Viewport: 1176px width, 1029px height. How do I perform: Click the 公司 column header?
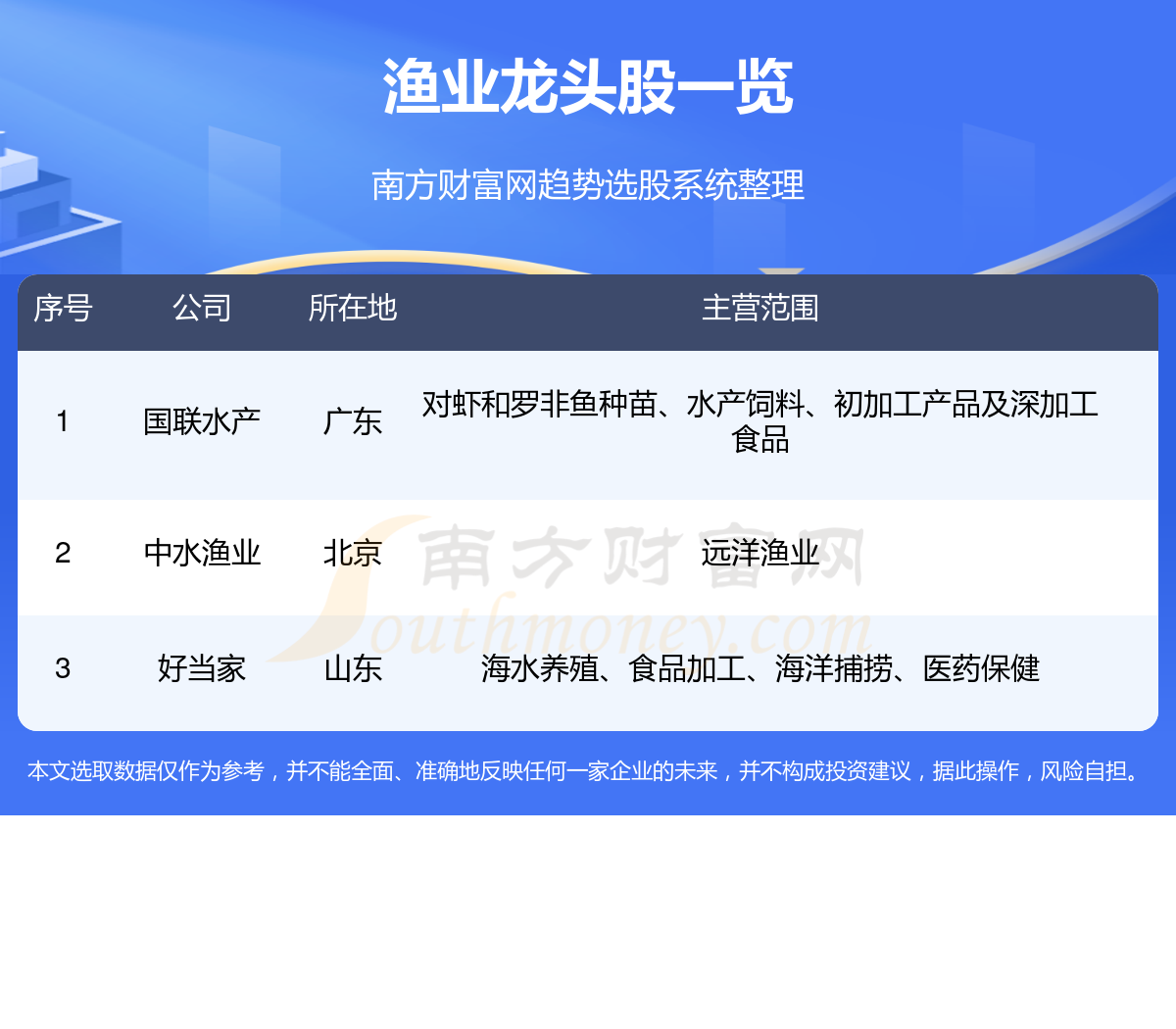coord(202,308)
